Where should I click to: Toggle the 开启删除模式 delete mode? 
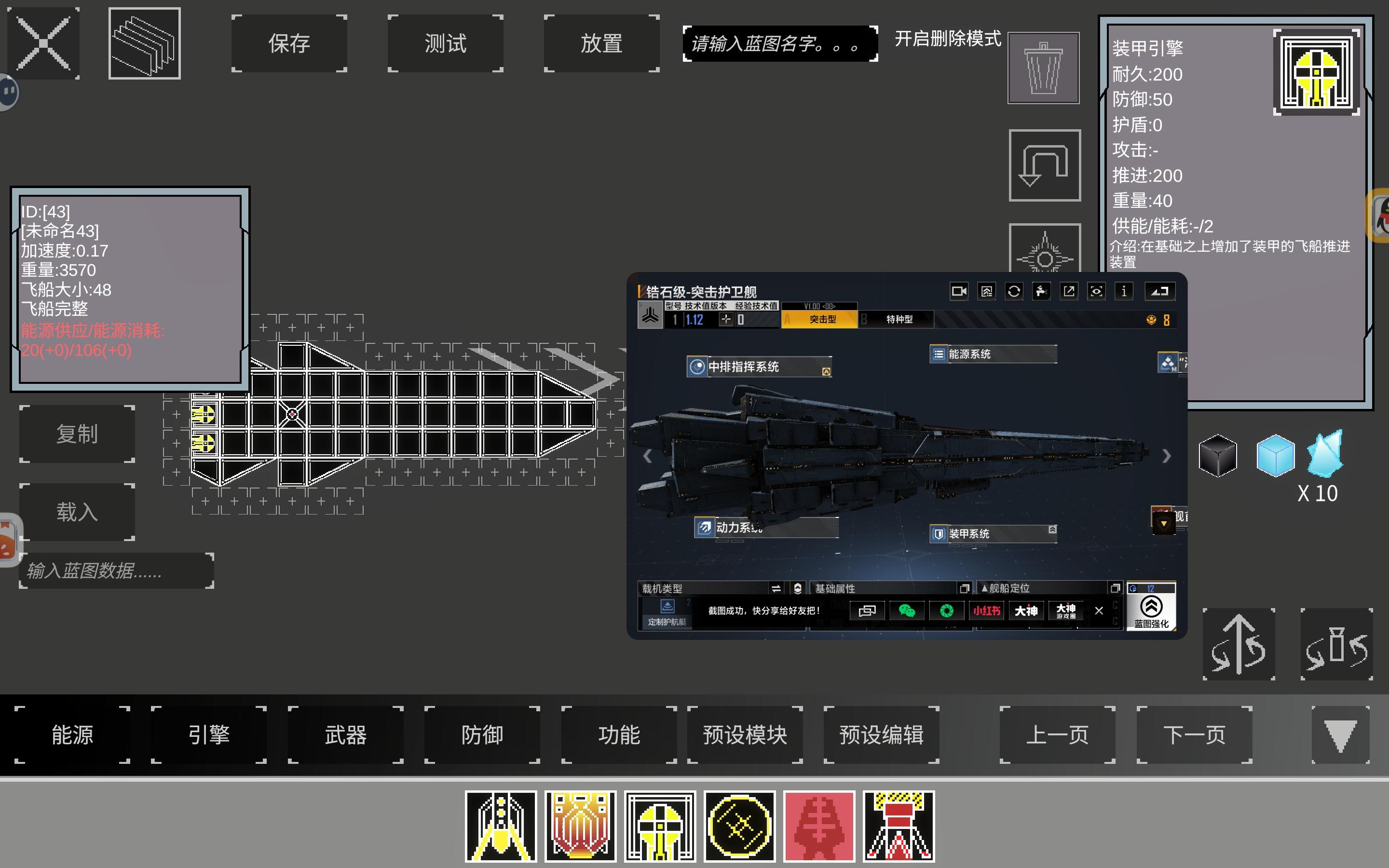point(948,39)
